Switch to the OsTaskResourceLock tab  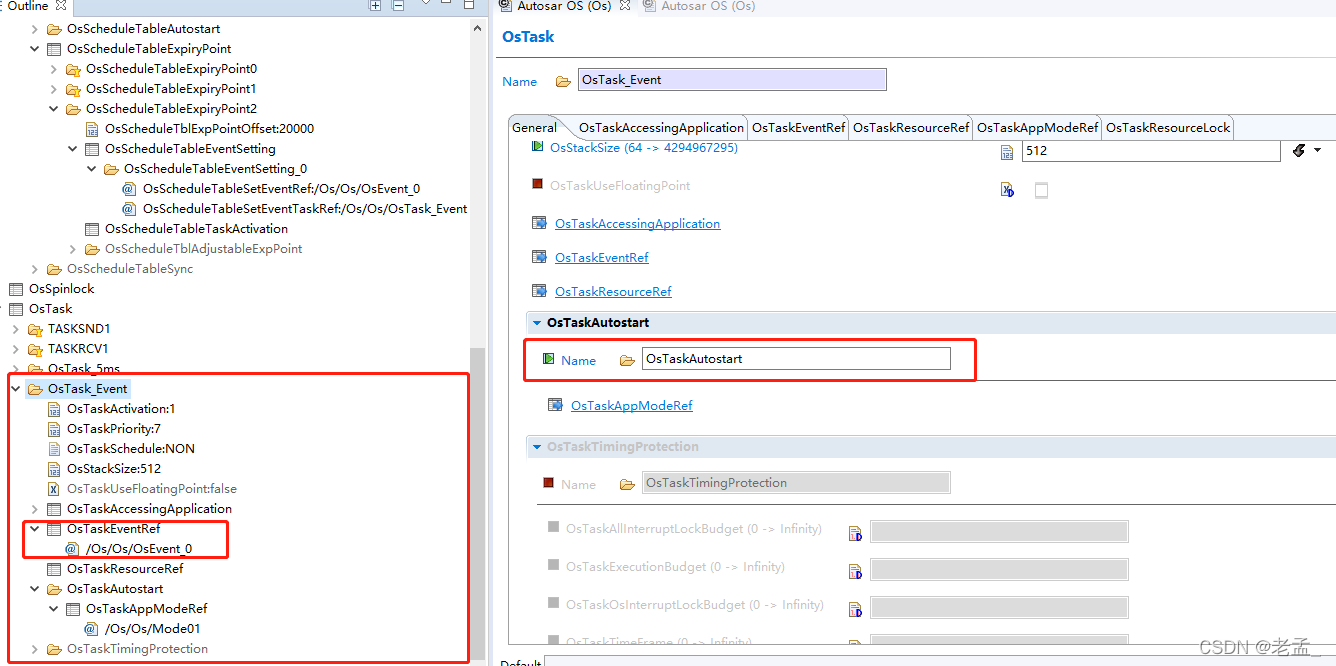(x=1168, y=127)
